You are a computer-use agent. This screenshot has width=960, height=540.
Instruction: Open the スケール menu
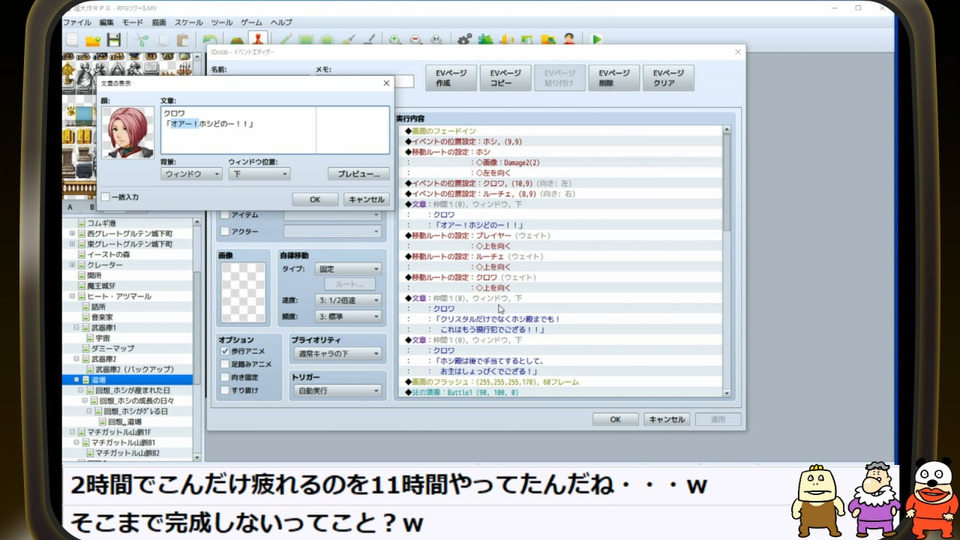coord(189,23)
